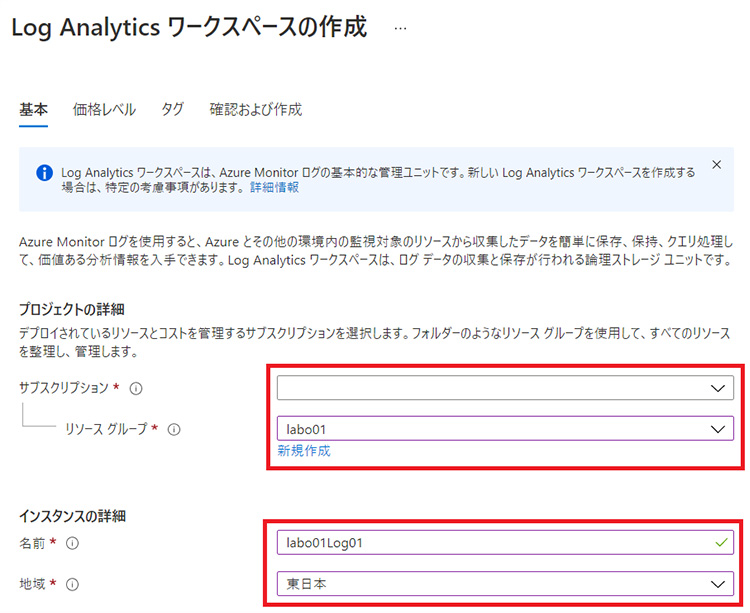Viewport: 750px width, 613px height.
Task: Click info icon next to サブスクリプション
Action: [x=136, y=388]
